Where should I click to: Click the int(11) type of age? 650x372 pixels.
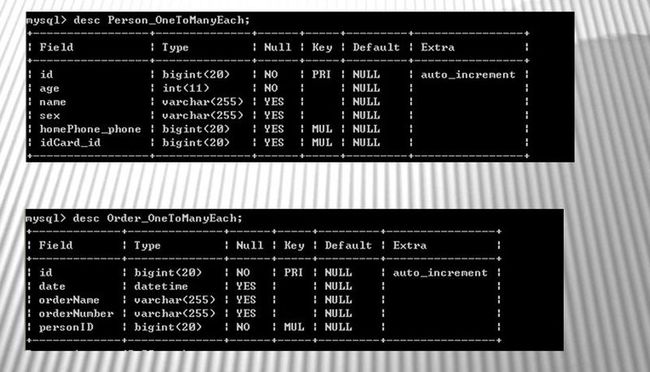[186, 88]
